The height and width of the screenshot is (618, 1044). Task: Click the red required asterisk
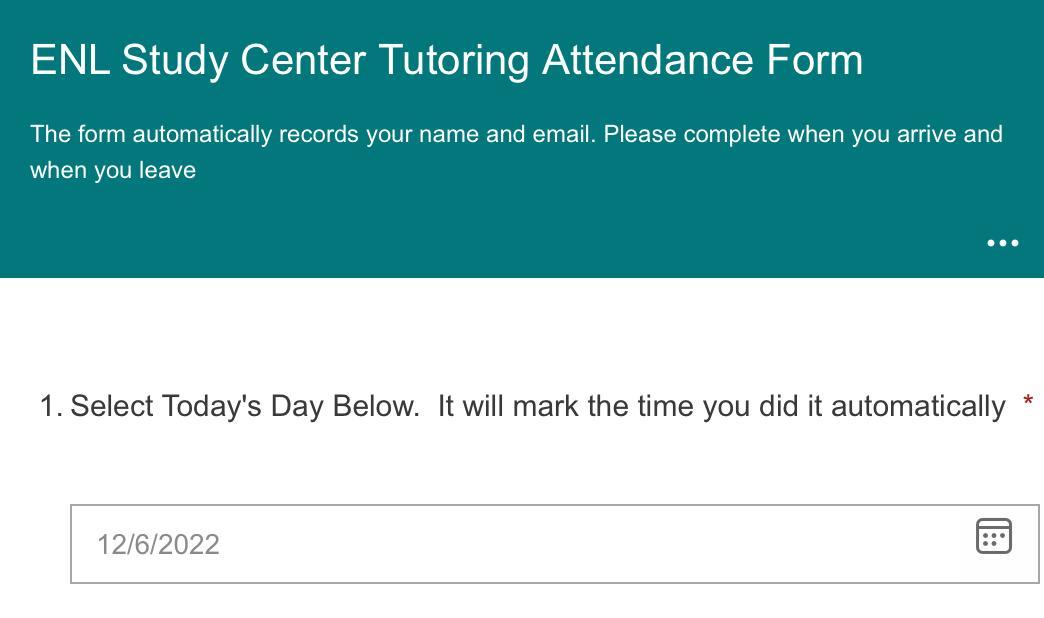1028,402
